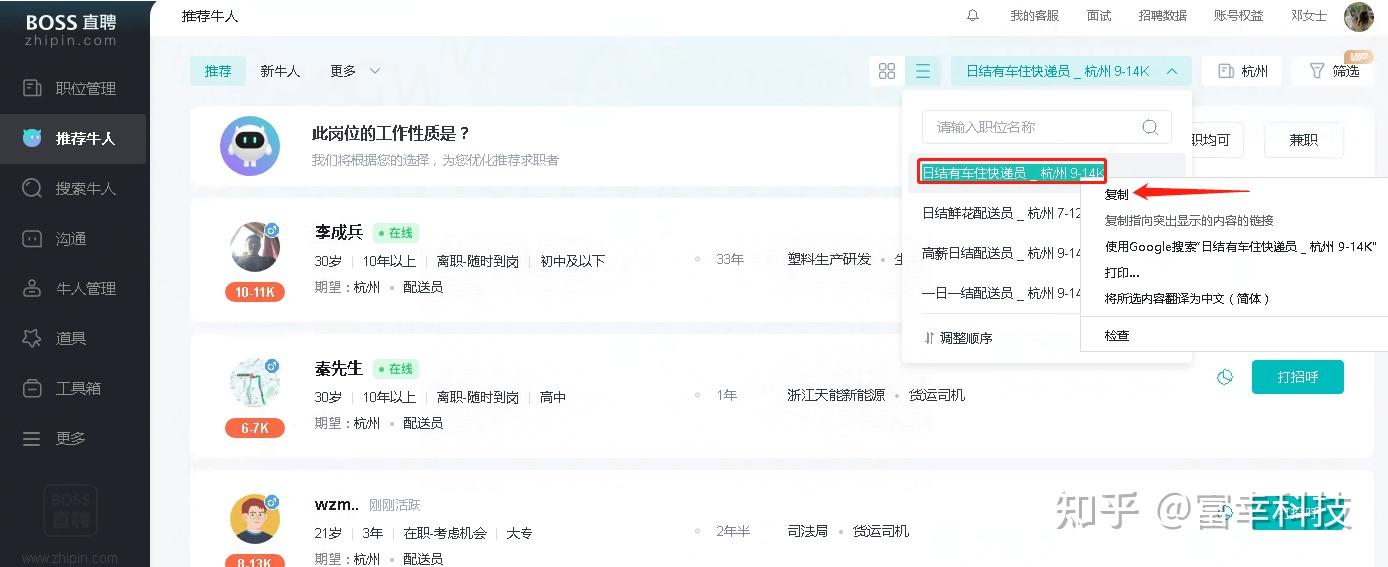
Task: Click 6-7K salary badge
Action: (x=255, y=428)
